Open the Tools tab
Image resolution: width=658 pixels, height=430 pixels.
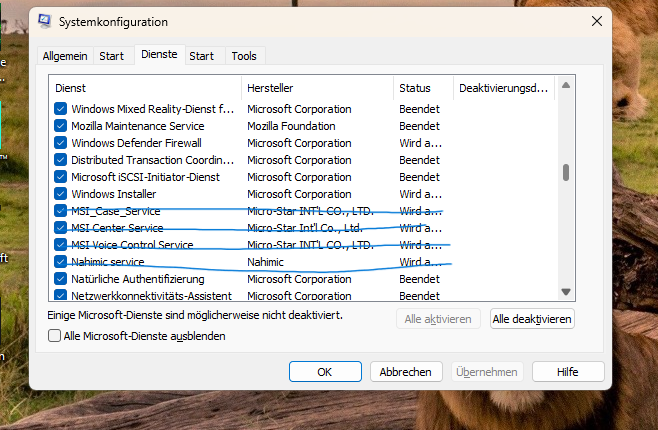coord(244,56)
